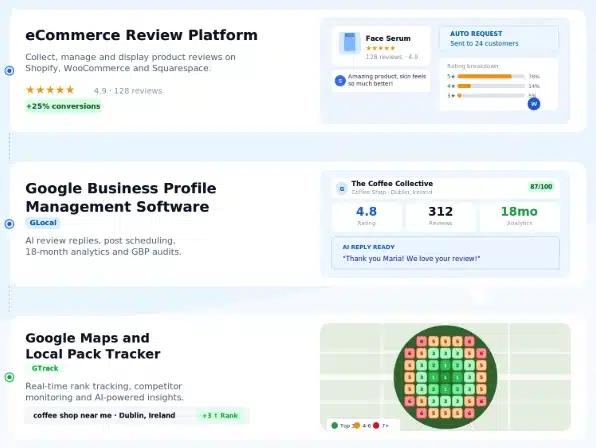This screenshot has width=596, height=448.
Task: Click the red 7+ legend dot
Action: 376,426
